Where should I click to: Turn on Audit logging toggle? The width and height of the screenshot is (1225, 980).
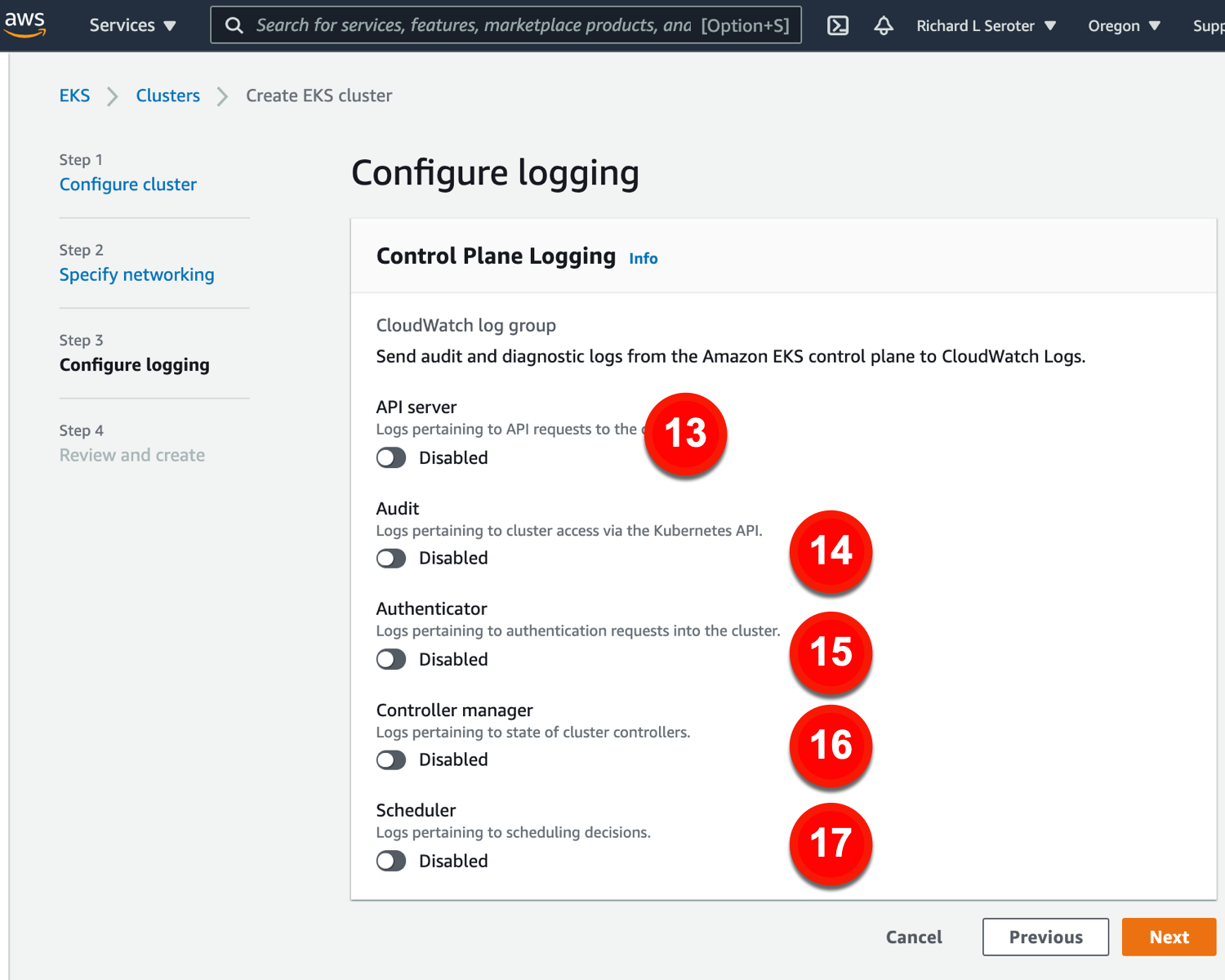(391, 559)
